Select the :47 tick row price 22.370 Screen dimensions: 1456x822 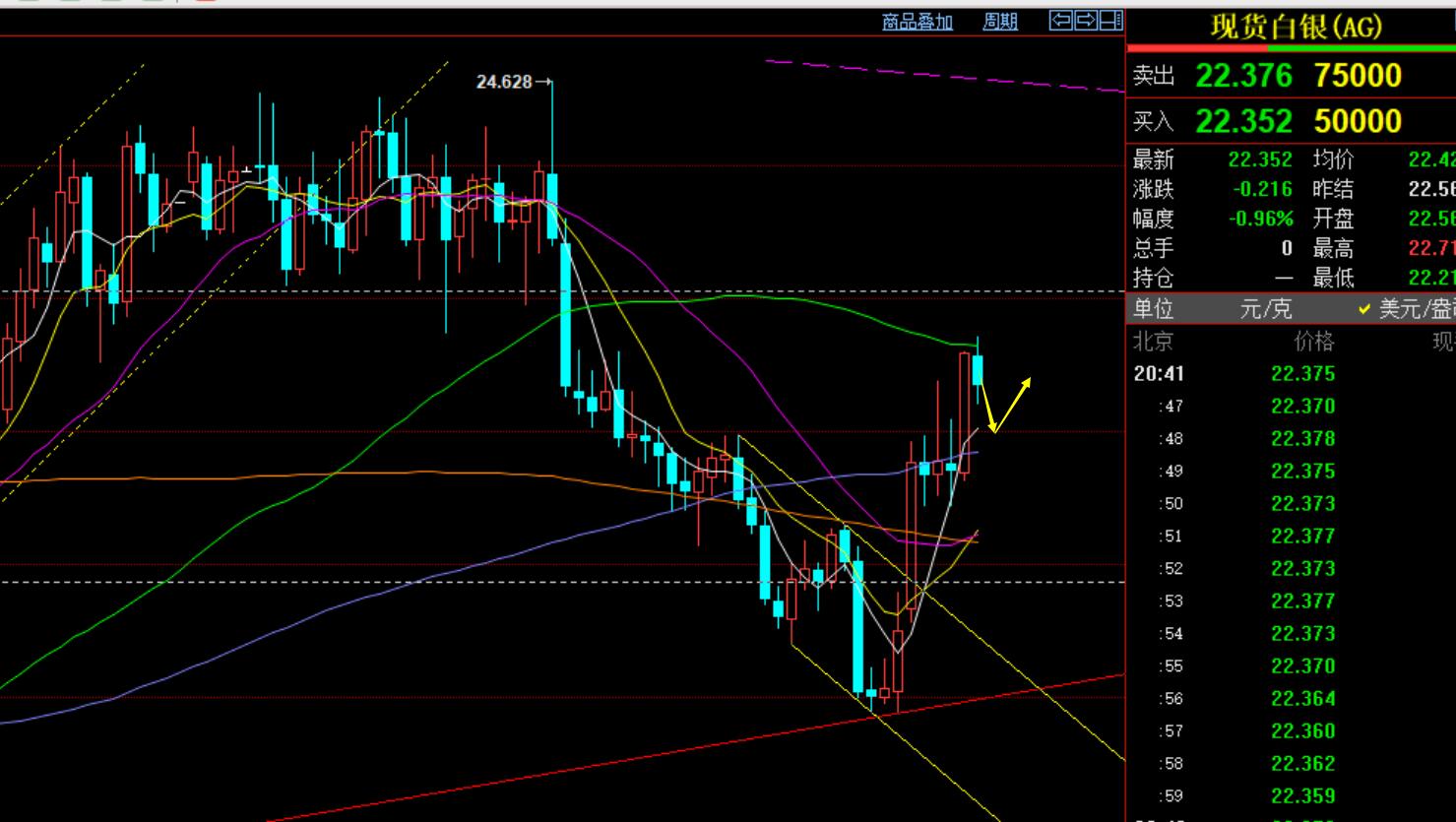[x=1303, y=406]
